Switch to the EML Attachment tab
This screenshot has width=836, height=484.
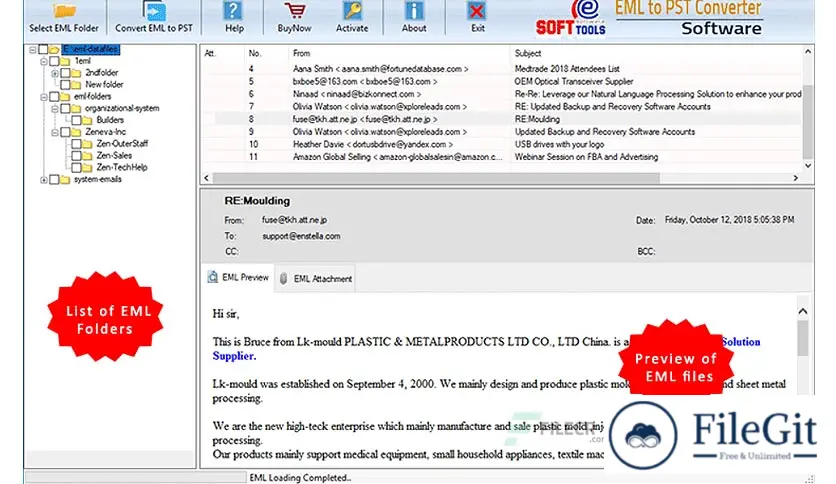(x=316, y=278)
